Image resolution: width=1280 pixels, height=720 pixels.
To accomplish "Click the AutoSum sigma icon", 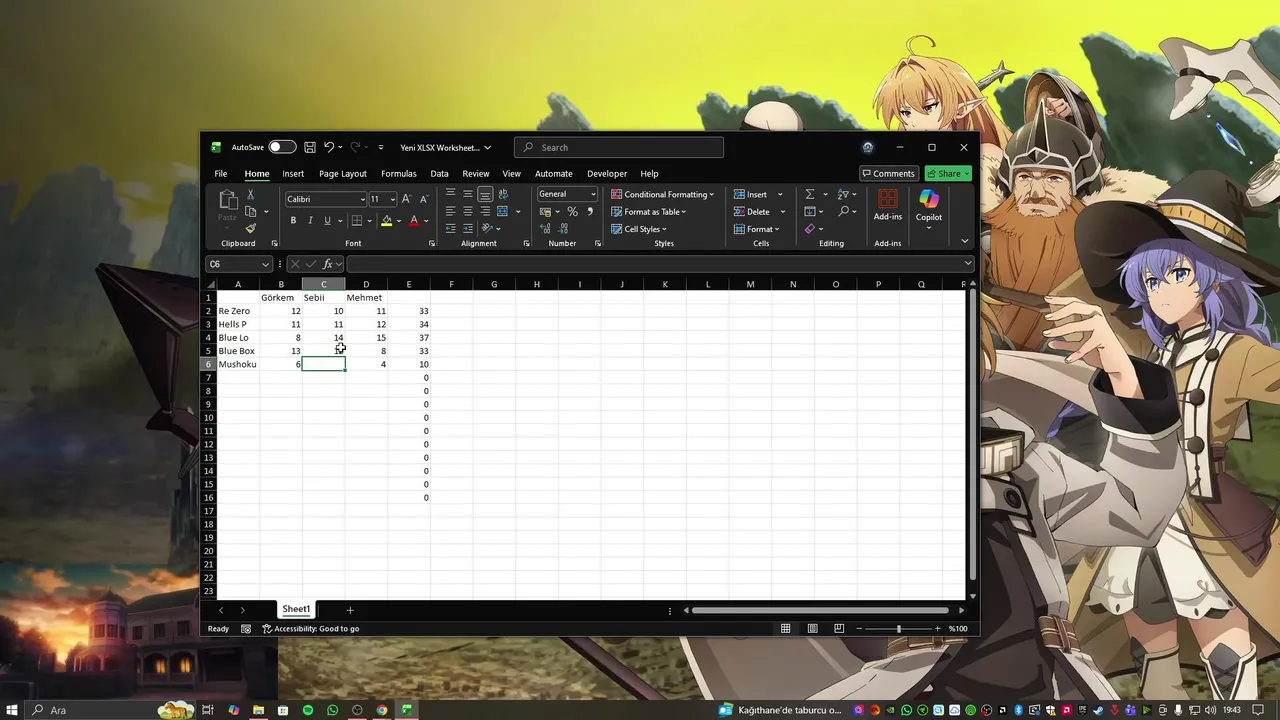I will point(810,194).
